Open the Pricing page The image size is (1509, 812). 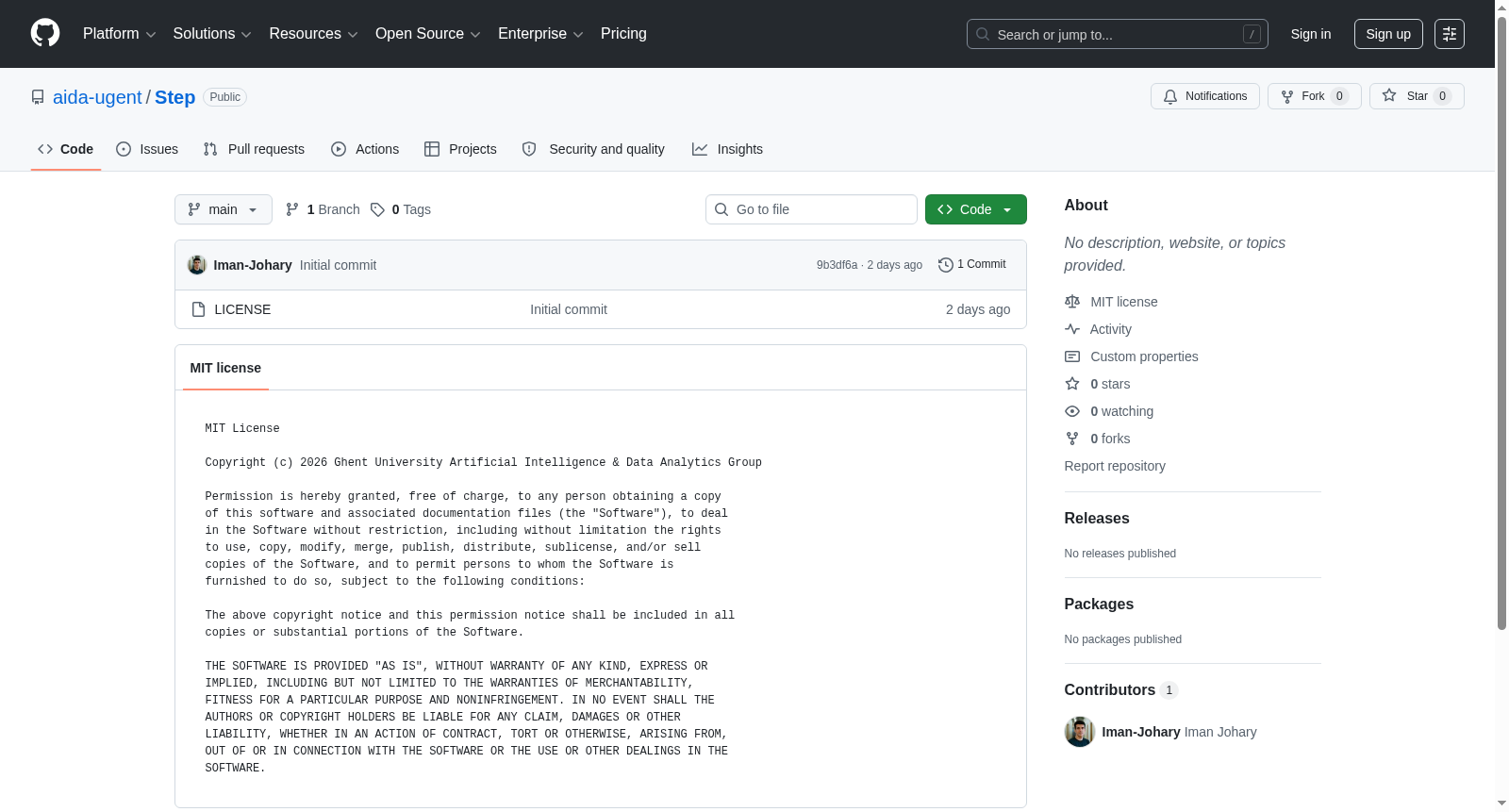click(x=623, y=34)
